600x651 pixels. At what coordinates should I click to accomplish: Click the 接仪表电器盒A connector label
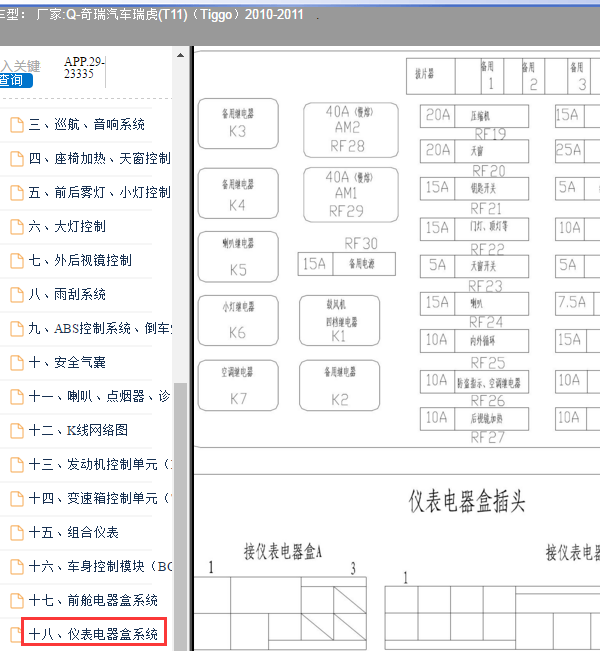[283, 552]
